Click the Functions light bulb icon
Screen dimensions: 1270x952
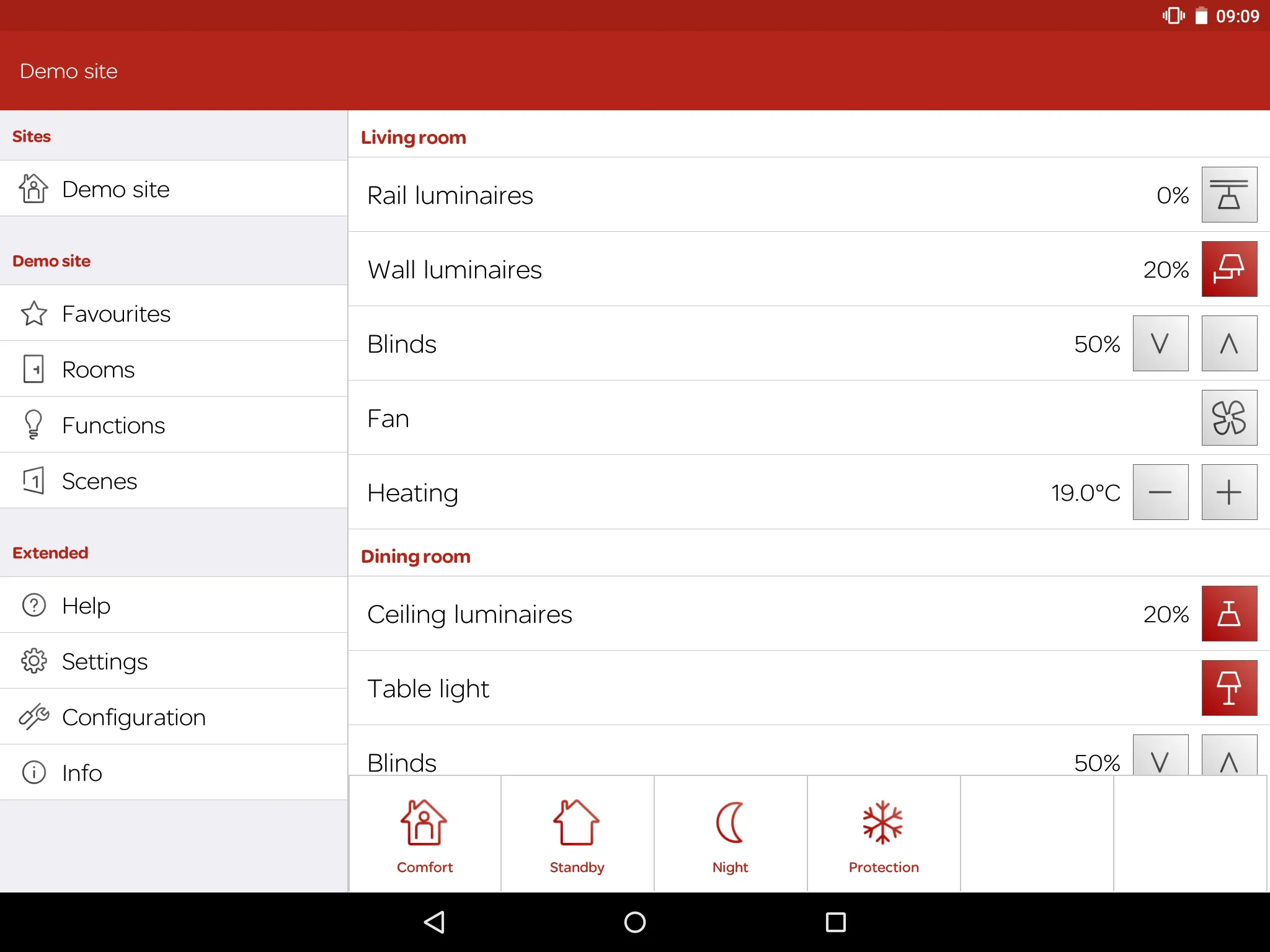(33, 425)
